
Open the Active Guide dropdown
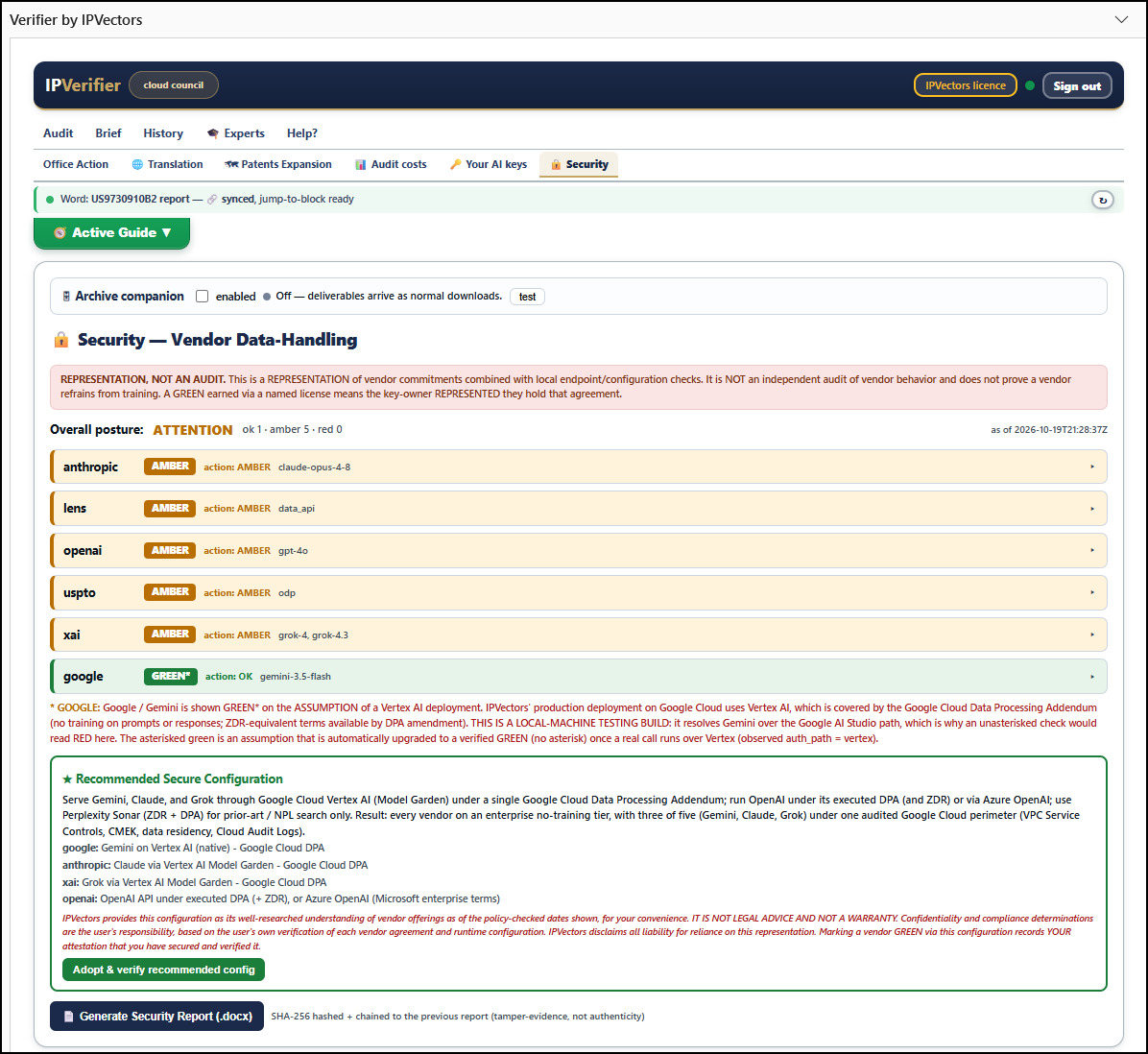[x=112, y=232]
